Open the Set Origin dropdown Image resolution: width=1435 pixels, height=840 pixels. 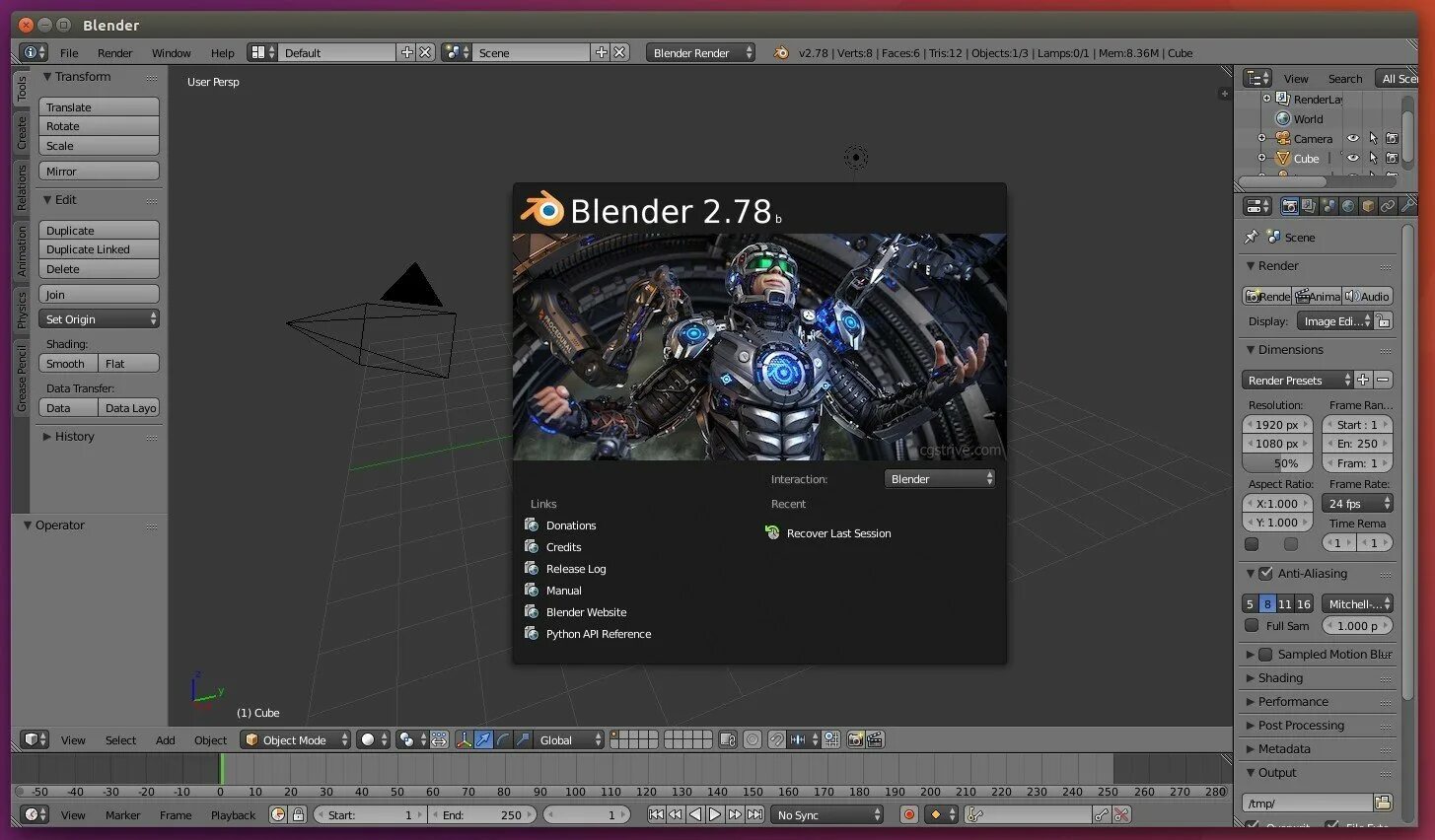coord(99,318)
